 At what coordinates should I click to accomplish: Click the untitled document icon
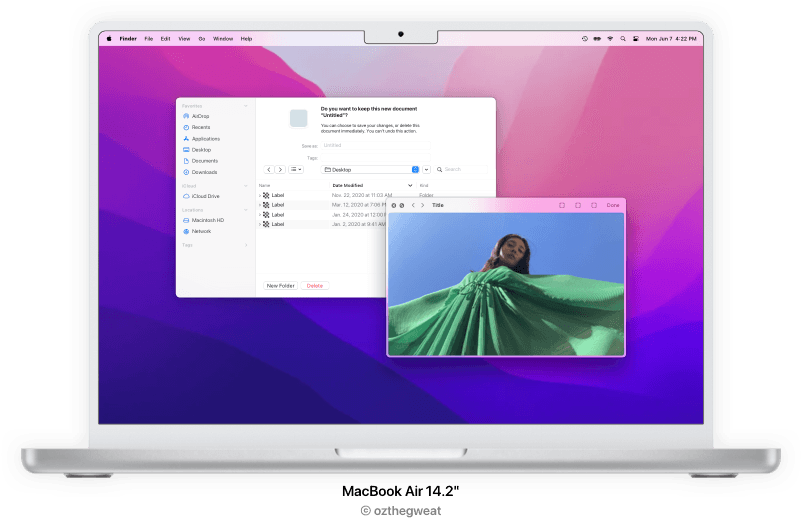coord(298,118)
